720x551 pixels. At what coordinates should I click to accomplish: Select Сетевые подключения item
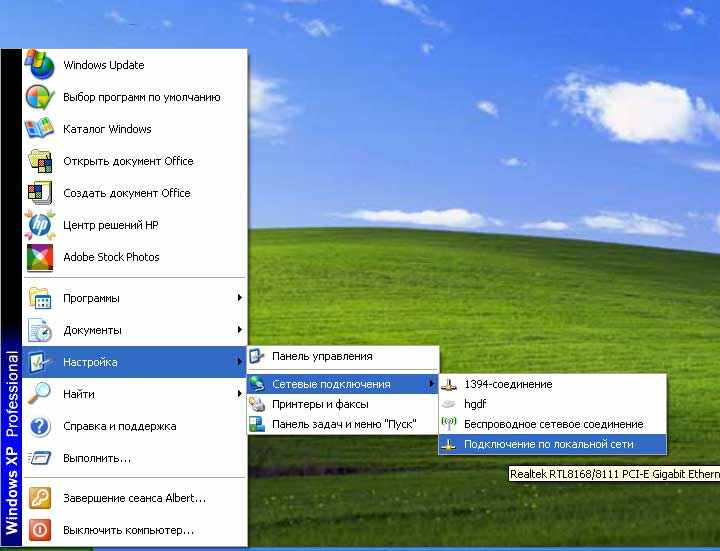(x=343, y=384)
